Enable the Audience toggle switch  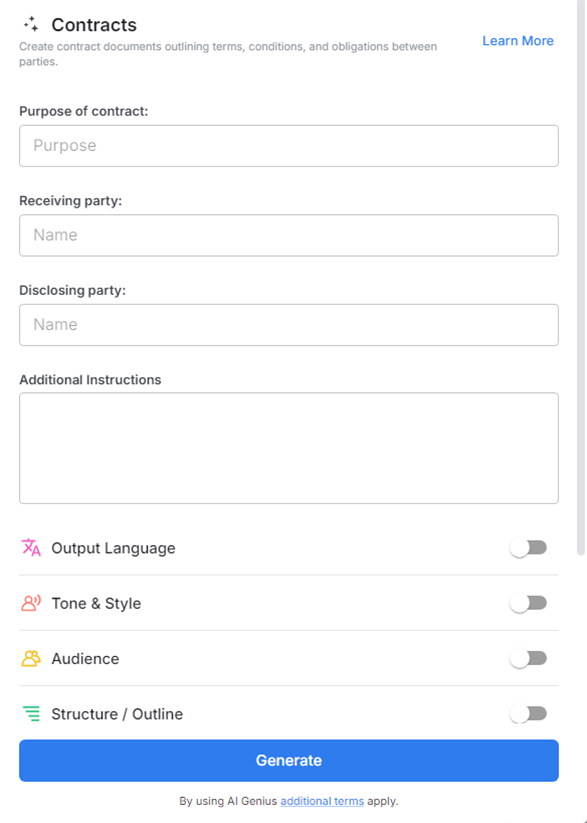[528, 658]
